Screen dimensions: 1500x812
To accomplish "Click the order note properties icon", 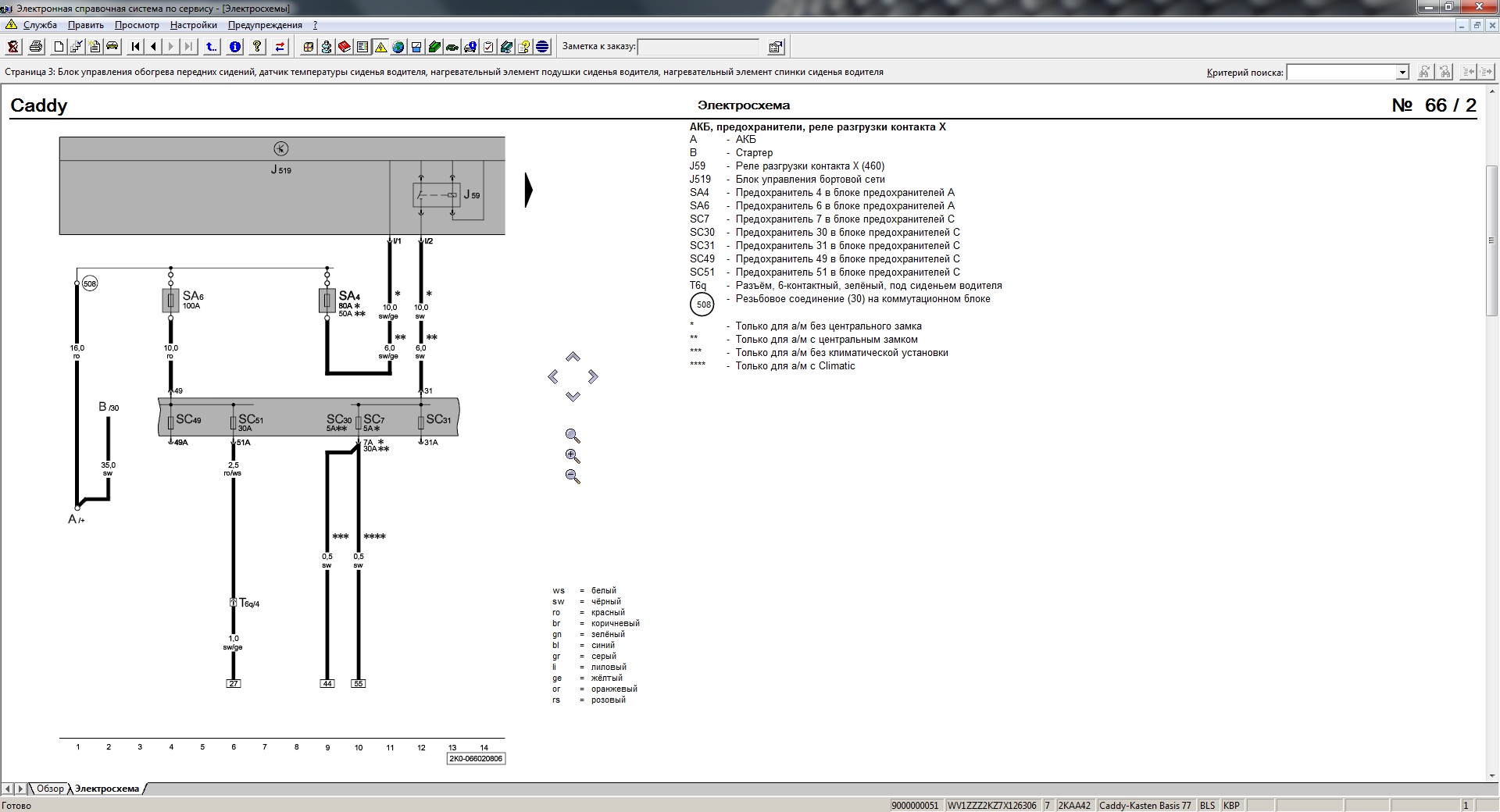I will pyautogui.click(x=776, y=47).
